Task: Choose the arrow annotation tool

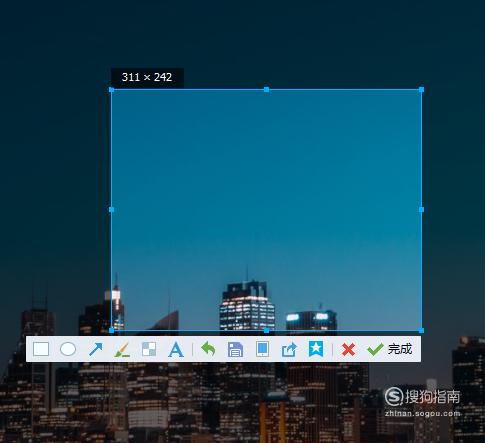Action: [95, 349]
